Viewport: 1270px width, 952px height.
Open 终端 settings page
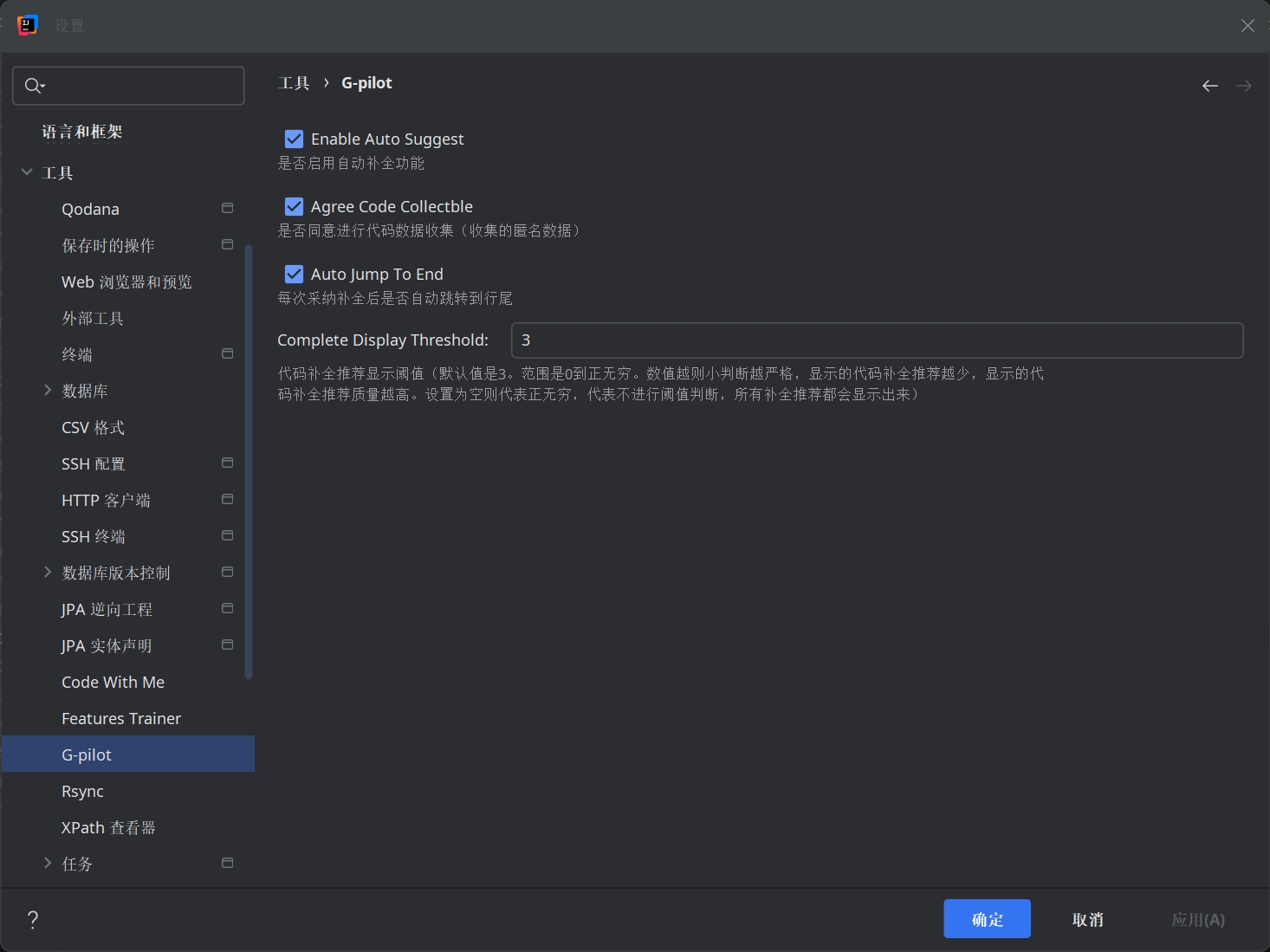pyautogui.click(x=128, y=354)
